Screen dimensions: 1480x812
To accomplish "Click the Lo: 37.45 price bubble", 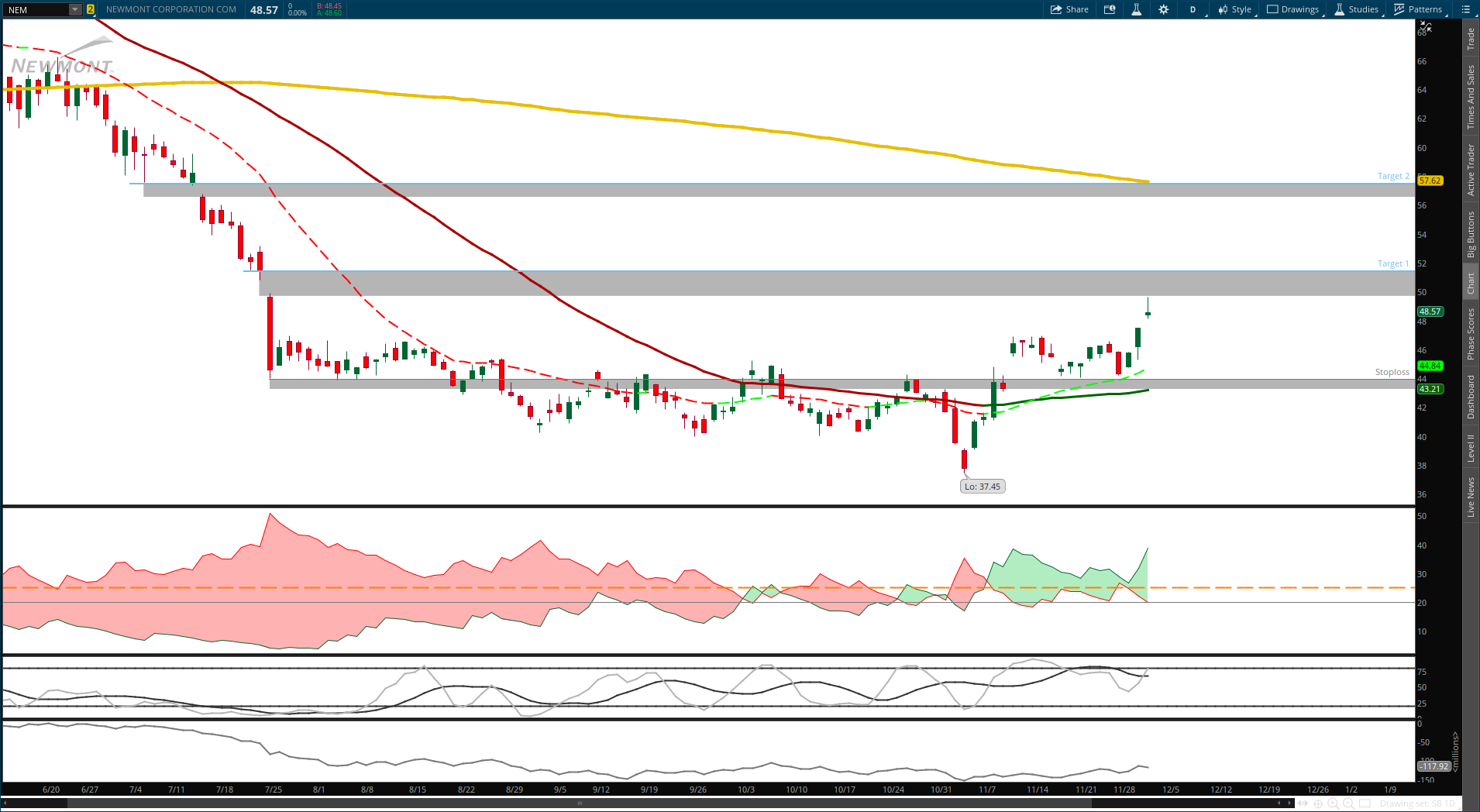I will click(x=983, y=487).
